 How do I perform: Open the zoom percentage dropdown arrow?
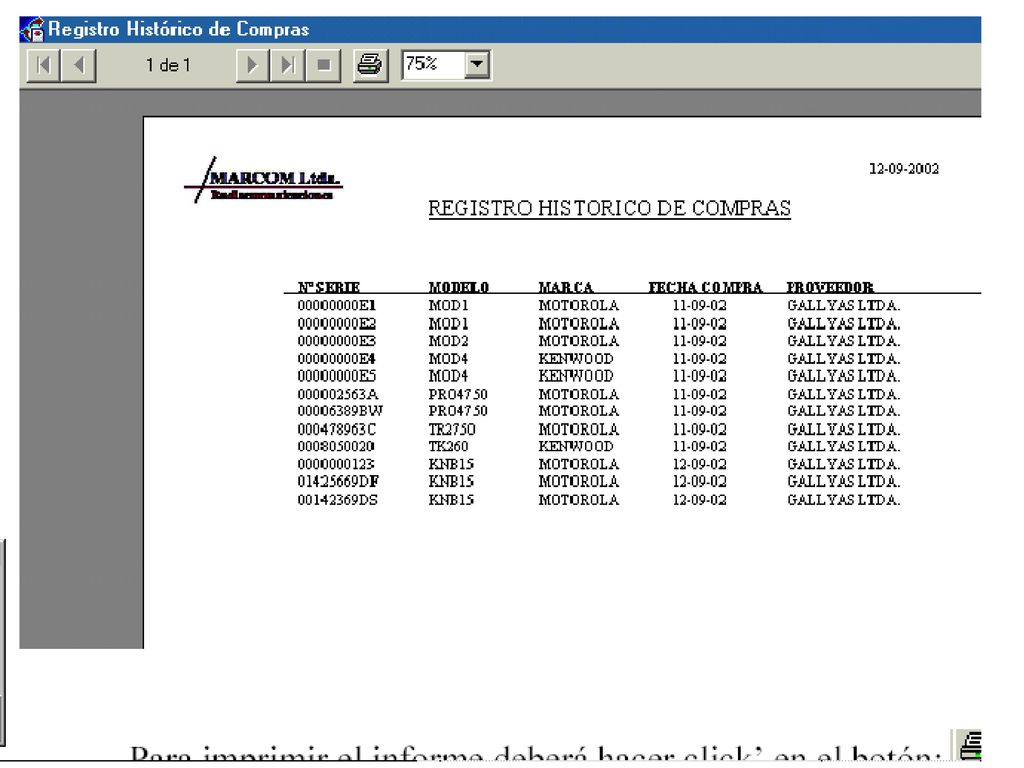tap(477, 65)
